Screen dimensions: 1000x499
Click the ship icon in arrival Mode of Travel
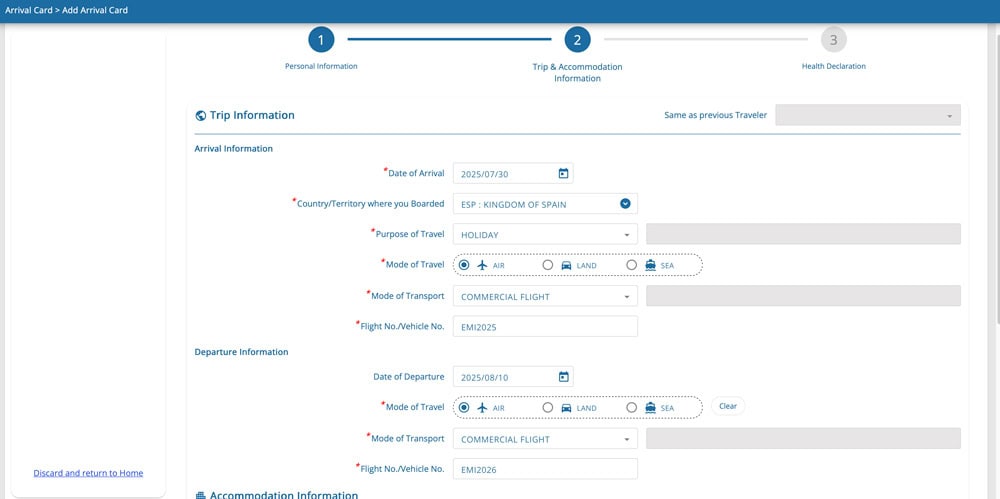tap(650, 266)
